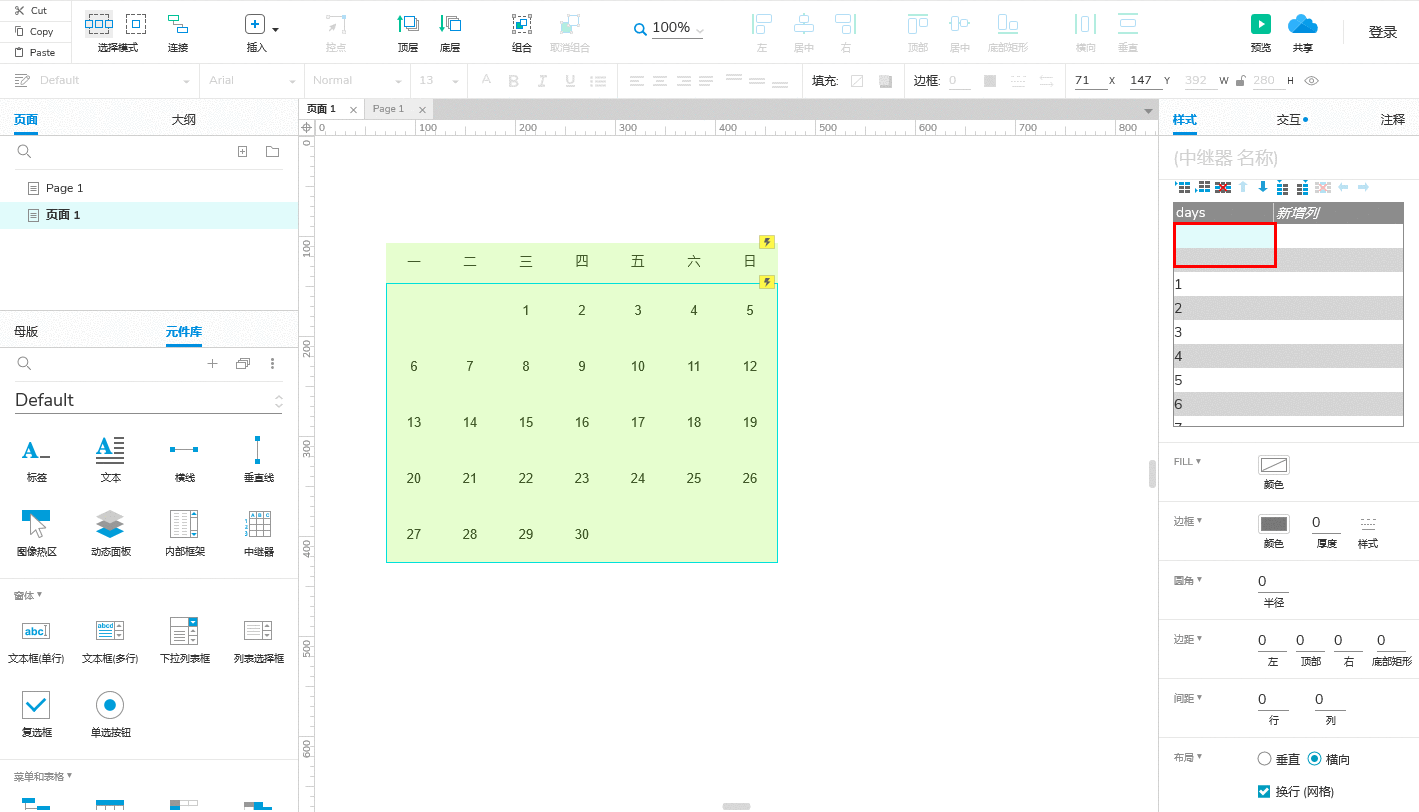Viewport: 1419px width, 812px height.
Task: Click the add page icon
Action: point(242,152)
